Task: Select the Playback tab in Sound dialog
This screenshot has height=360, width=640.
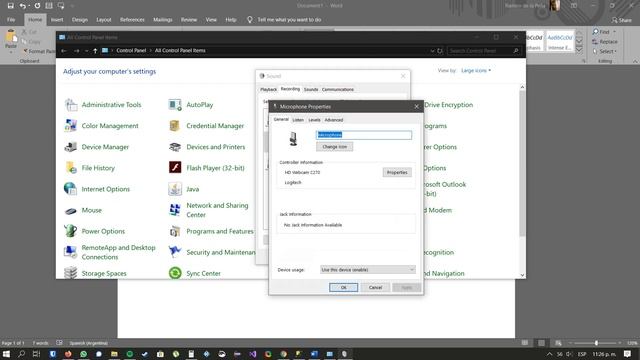Action: (x=269, y=89)
